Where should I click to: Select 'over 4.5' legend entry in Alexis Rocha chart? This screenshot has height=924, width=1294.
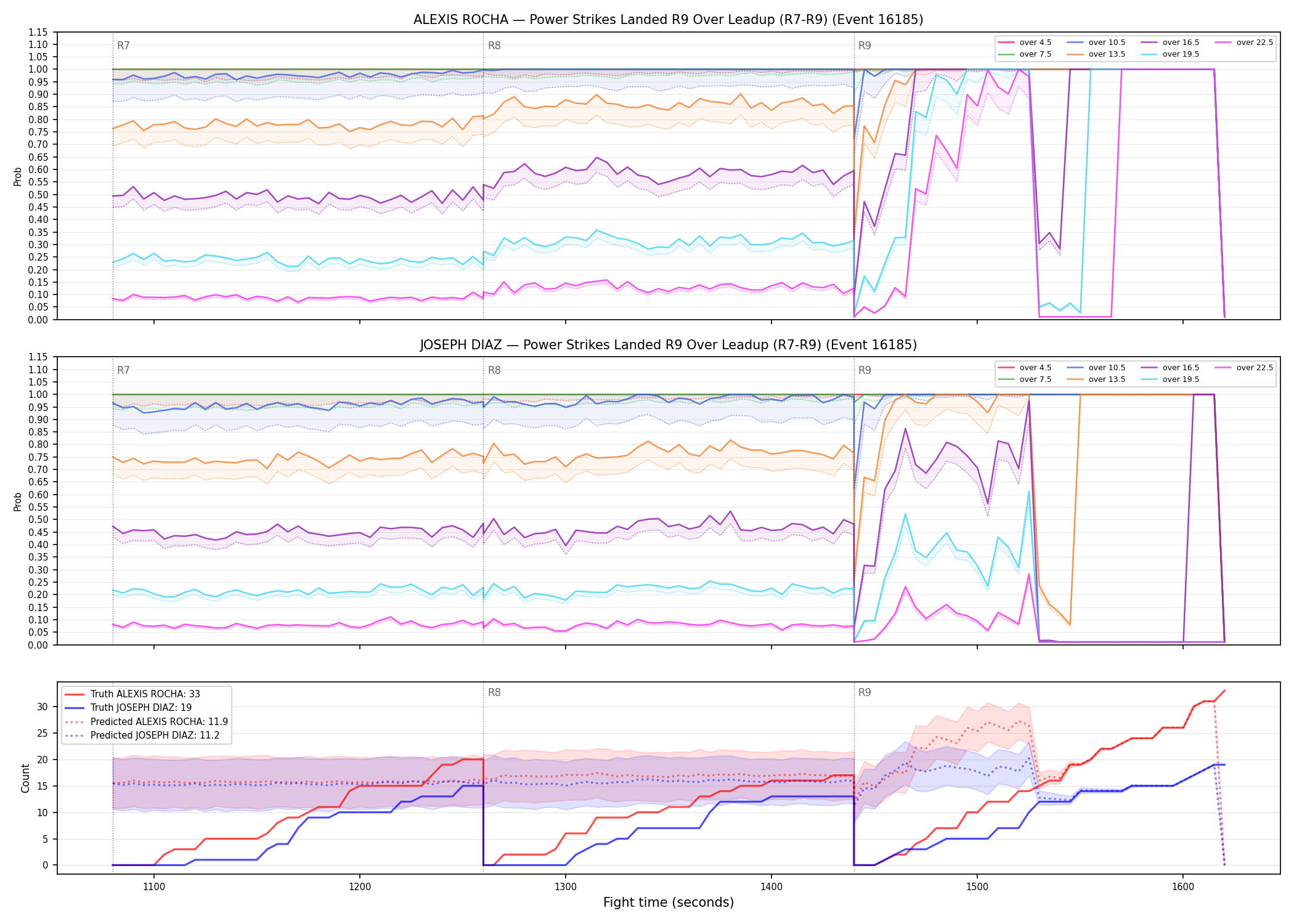(x=1025, y=43)
